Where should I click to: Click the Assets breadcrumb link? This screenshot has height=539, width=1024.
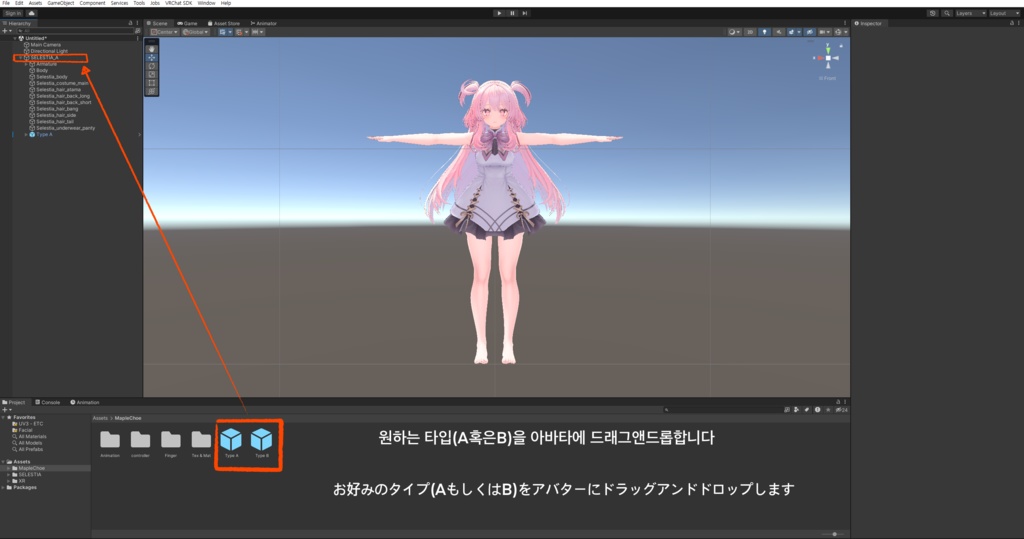tap(100, 418)
